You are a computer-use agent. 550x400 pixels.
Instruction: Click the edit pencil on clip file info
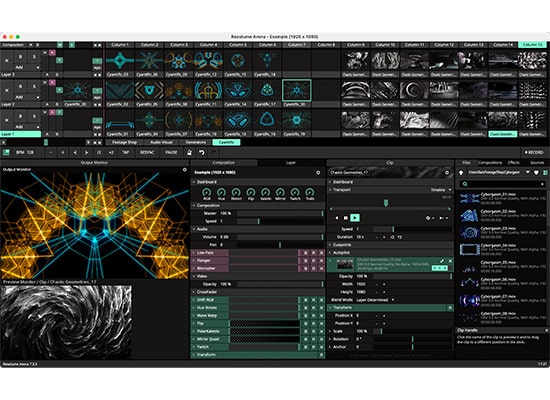[x=442, y=261]
